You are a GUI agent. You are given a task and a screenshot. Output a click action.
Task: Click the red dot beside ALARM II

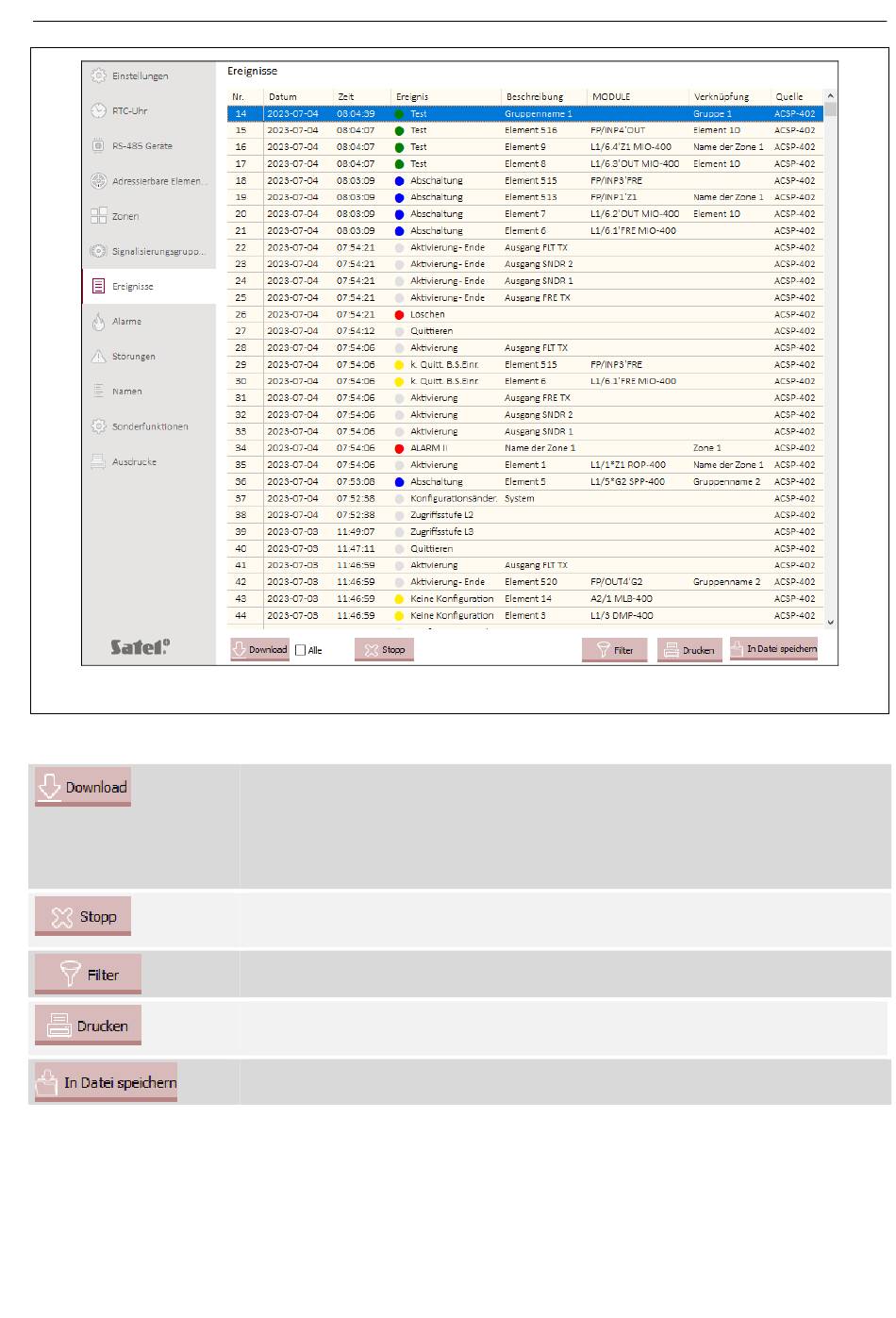(x=399, y=448)
